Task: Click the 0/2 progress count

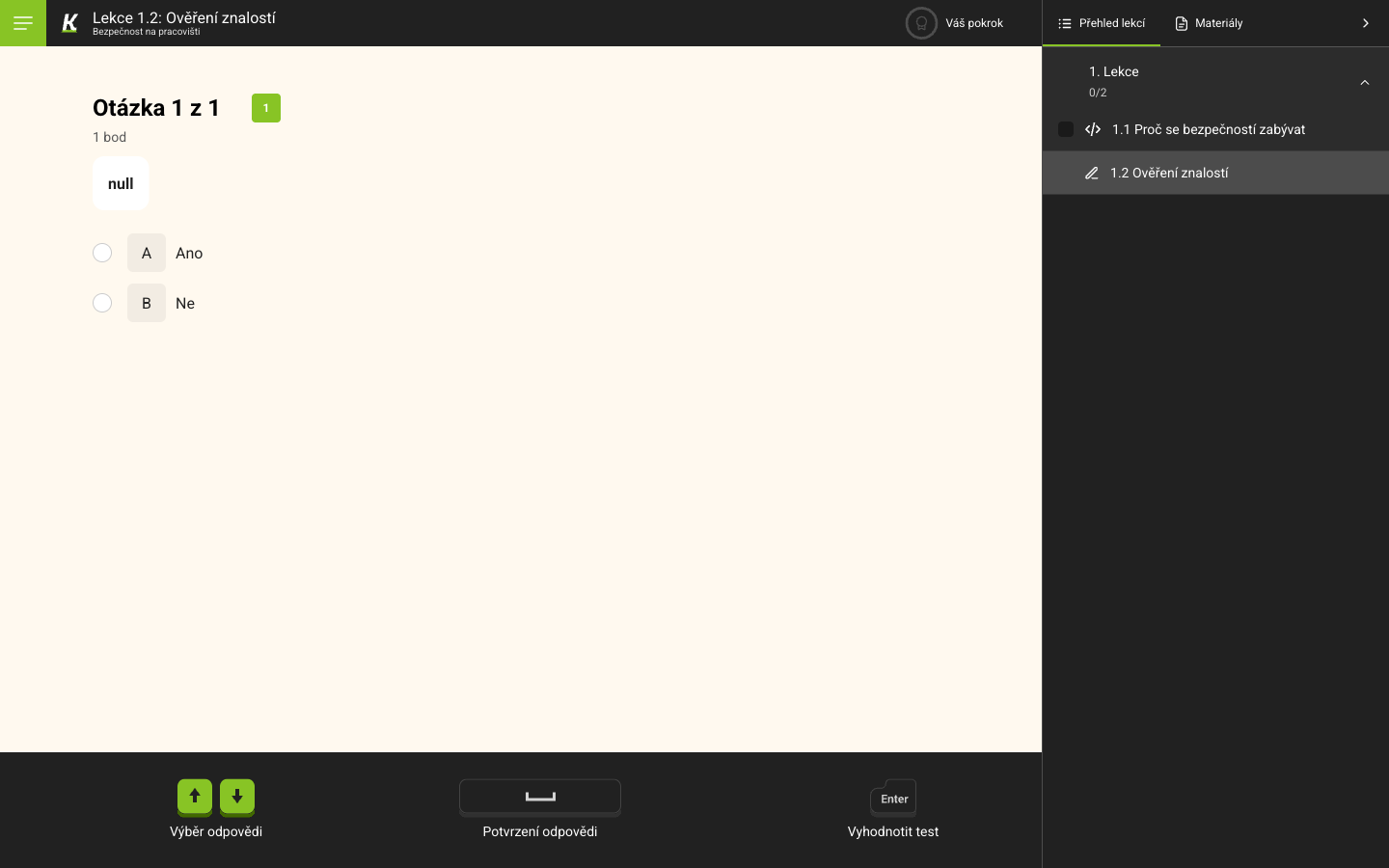Action: tap(1098, 93)
